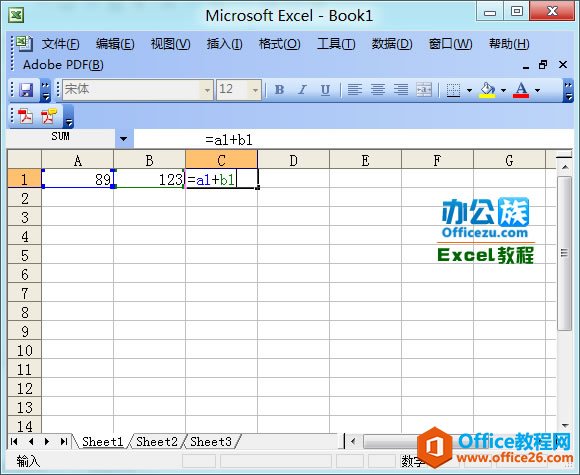Image resolution: width=580 pixels, height=475 pixels.
Task: Click the Borders icon
Action: point(453,90)
